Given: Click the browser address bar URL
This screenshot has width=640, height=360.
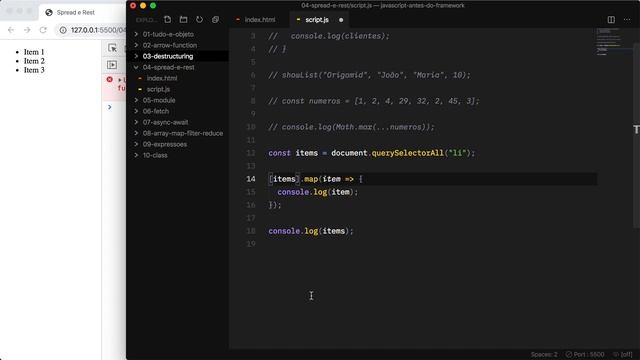Looking at the screenshot, I should point(98,30).
